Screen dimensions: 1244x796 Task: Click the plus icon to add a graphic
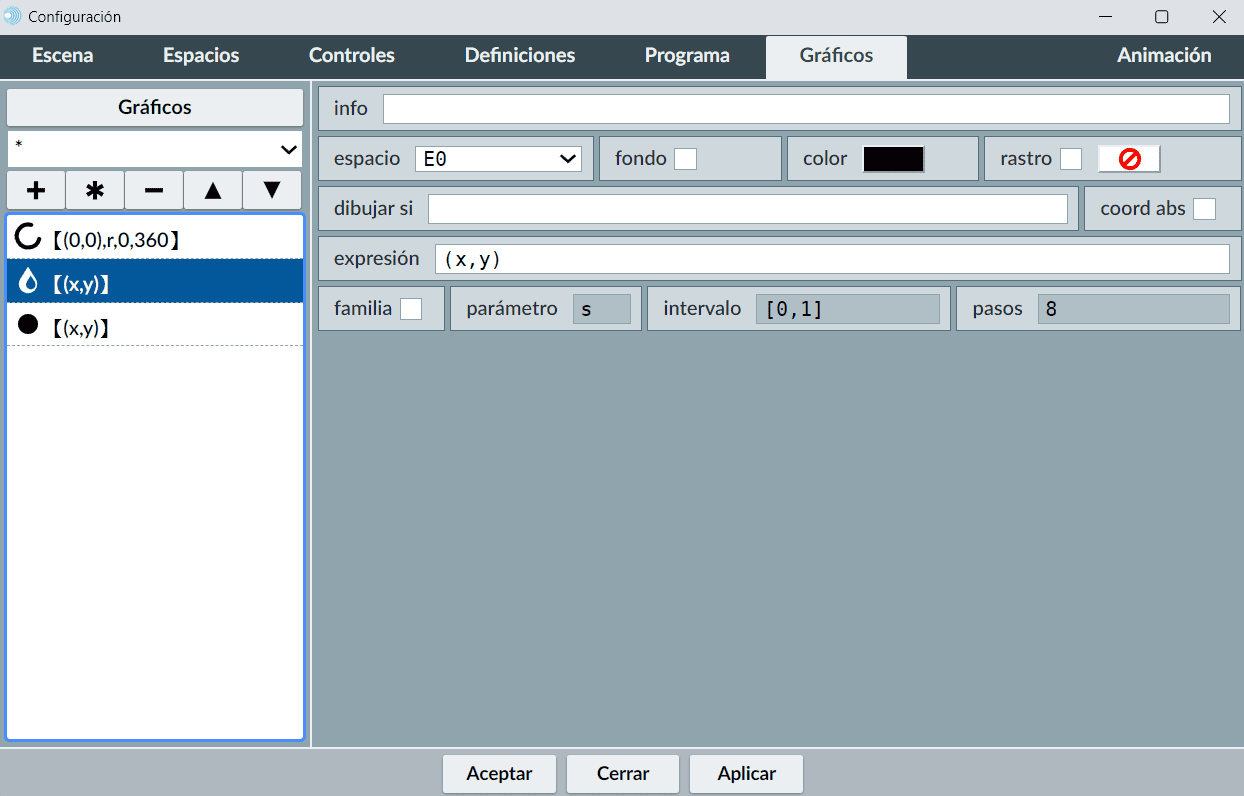[x=36, y=190]
